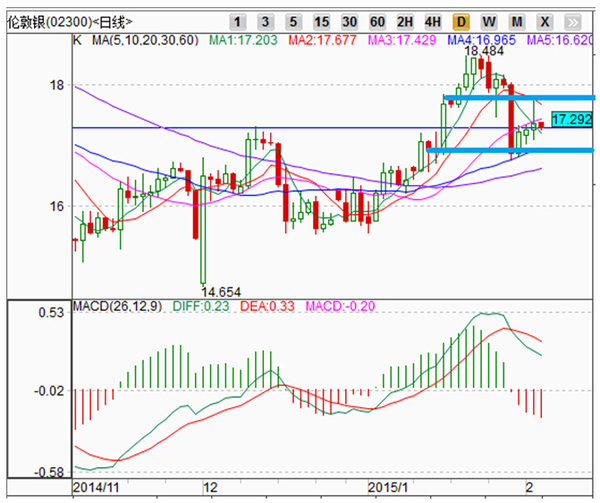600x503 pixels.
Task: Click the X timeframe button
Action: pyautogui.click(x=545, y=21)
